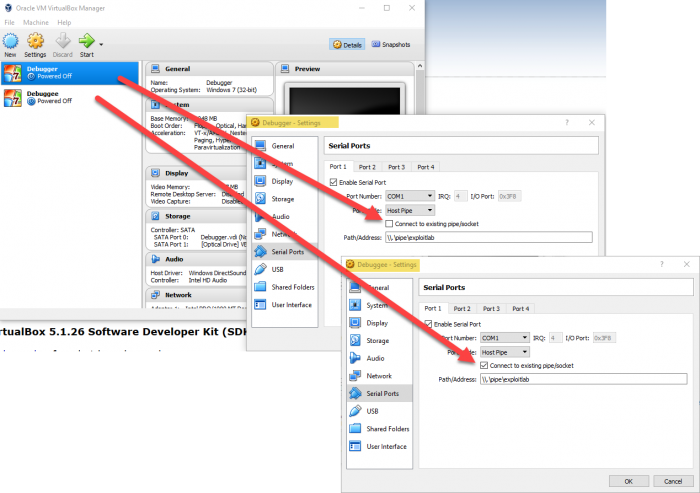Screen dimensions: 700x493
Task: Open Display category in Debuggee Settings
Action: click(x=379, y=323)
